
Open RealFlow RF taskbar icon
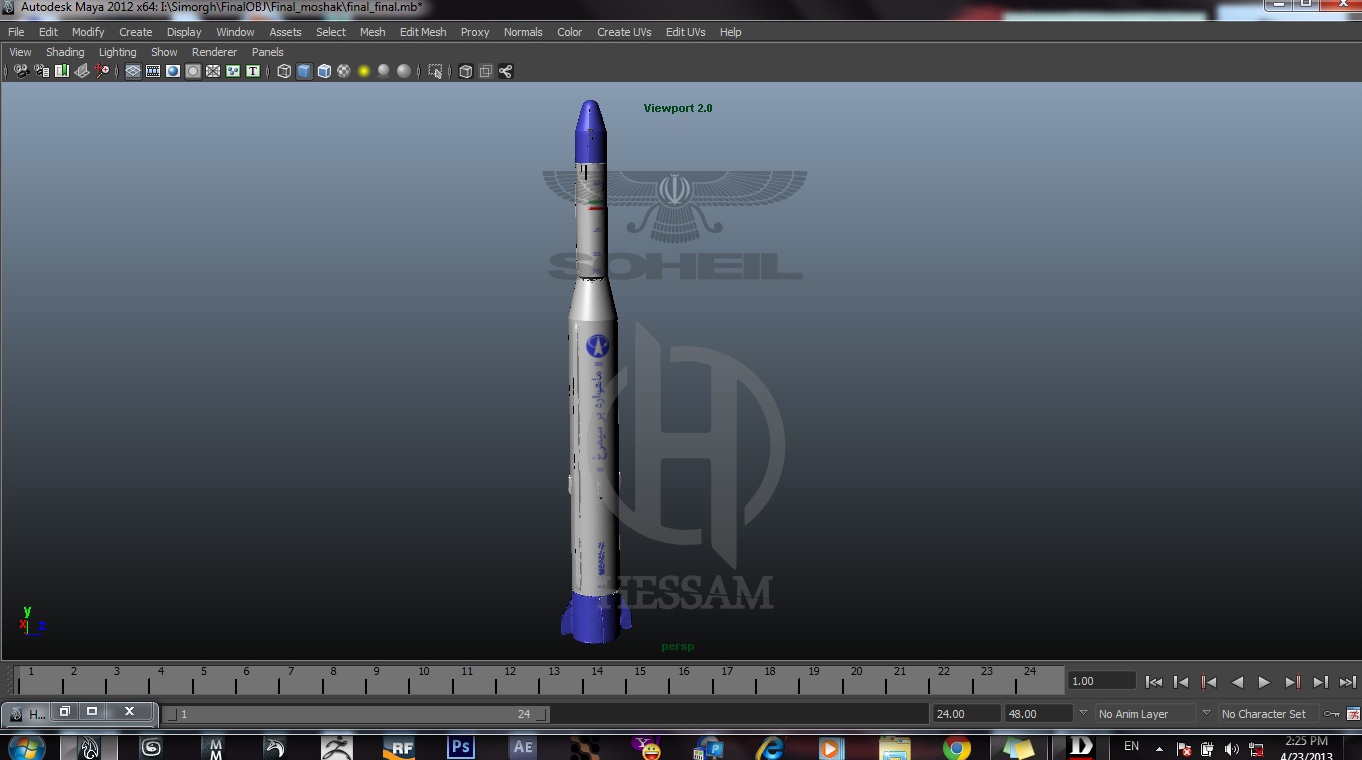click(399, 747)
